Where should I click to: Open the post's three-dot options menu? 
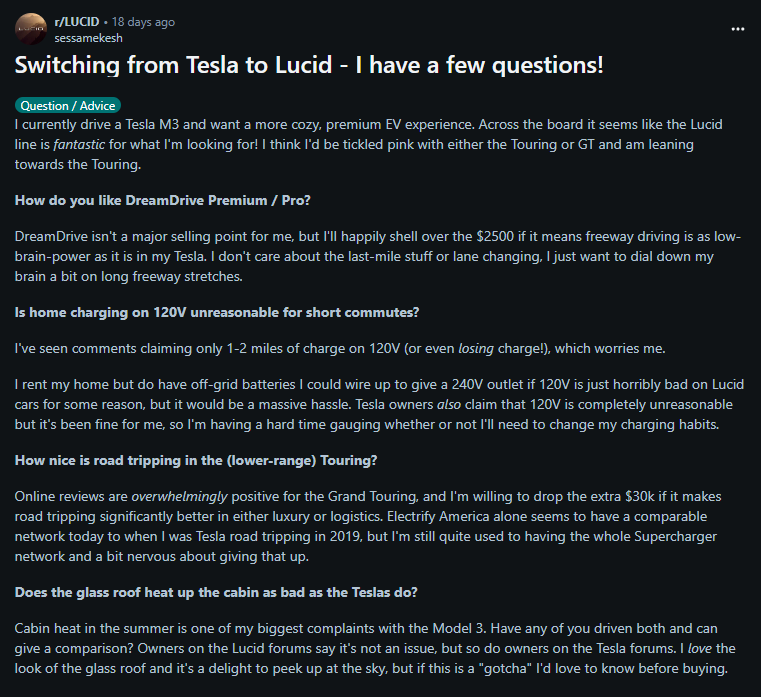point(738,28)
